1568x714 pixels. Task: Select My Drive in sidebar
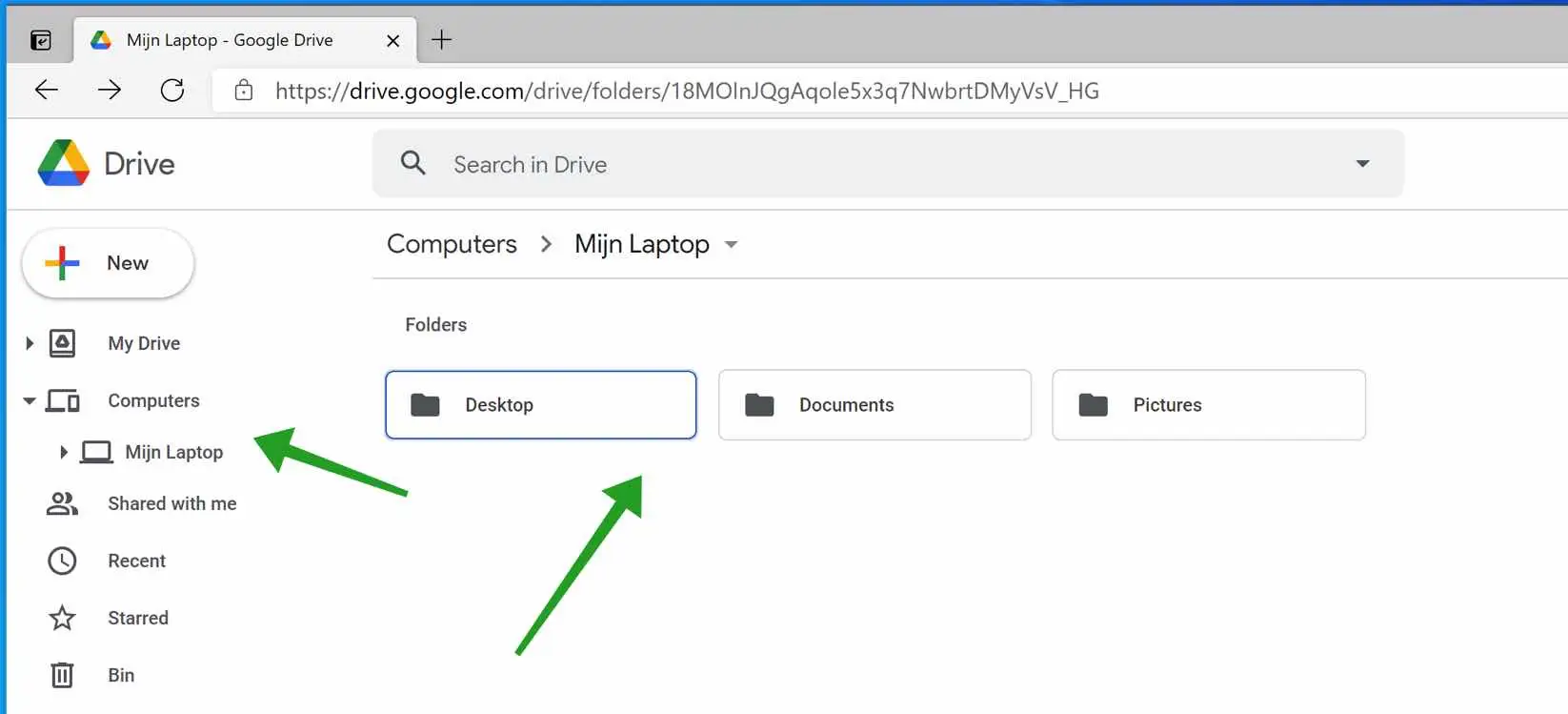[x=144, y=343]
